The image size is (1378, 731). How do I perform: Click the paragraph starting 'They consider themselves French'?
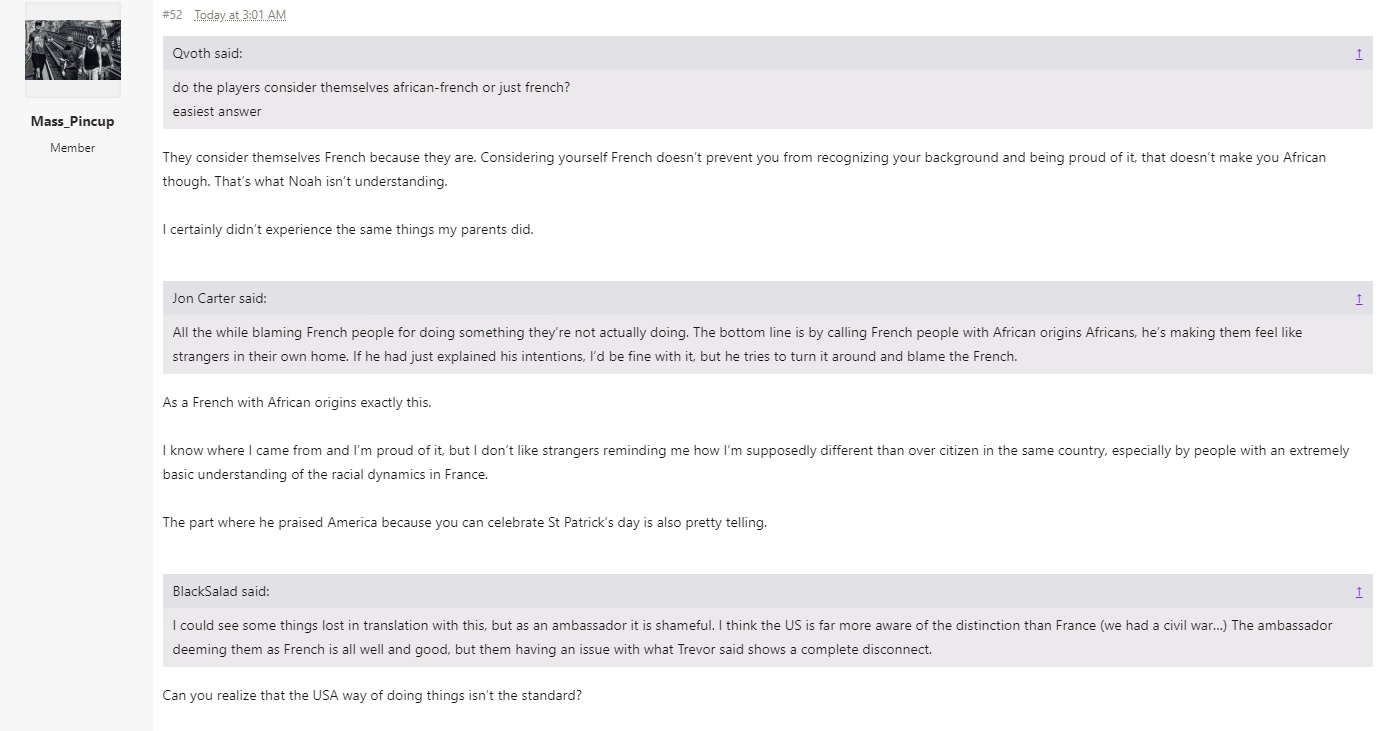point(744,170)
